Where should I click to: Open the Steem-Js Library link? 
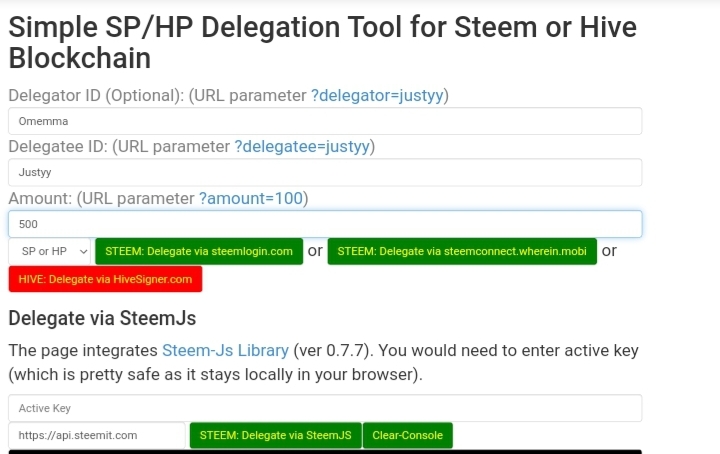(x=225, y=350)
